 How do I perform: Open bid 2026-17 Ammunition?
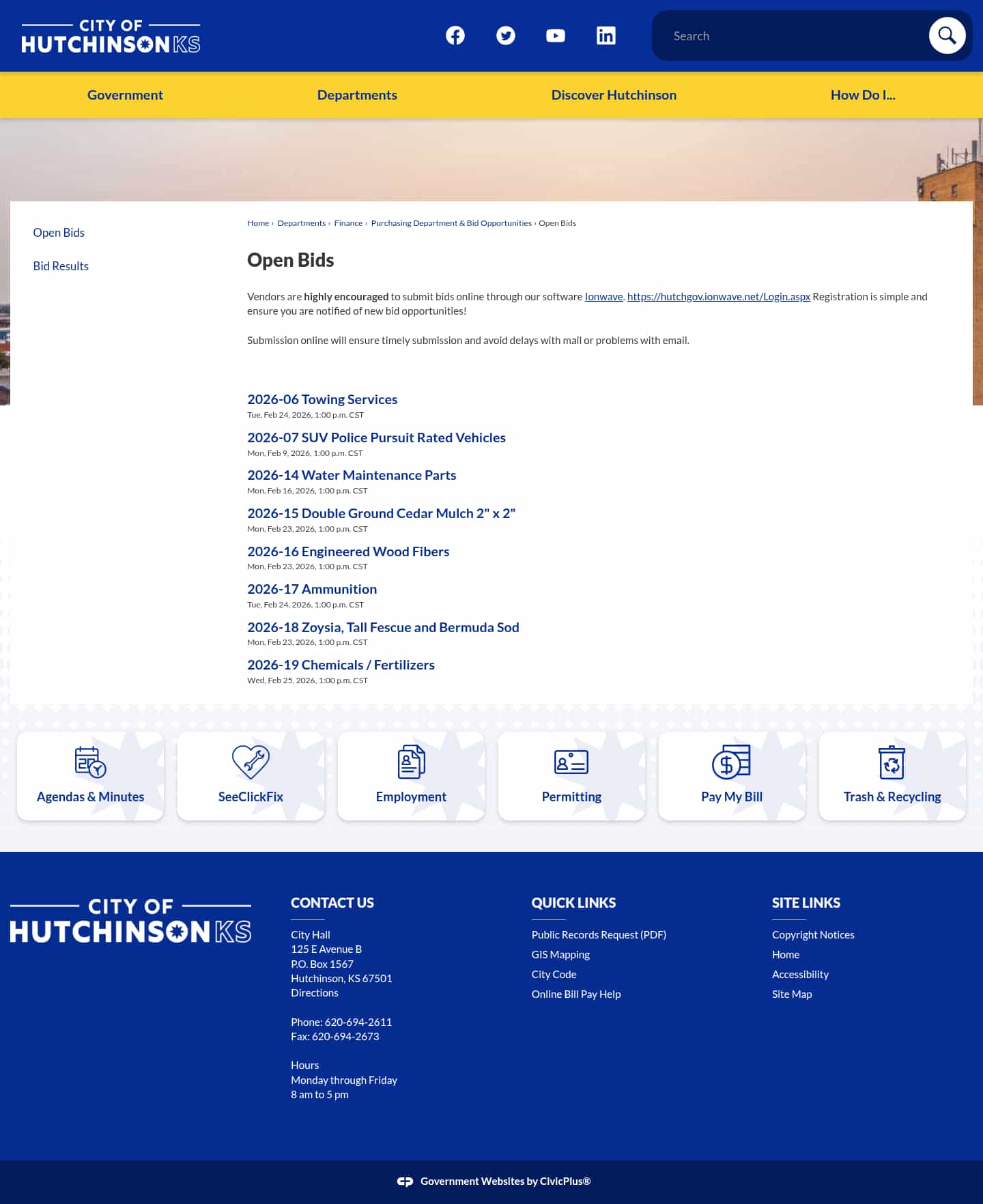(x=312, y=589)
